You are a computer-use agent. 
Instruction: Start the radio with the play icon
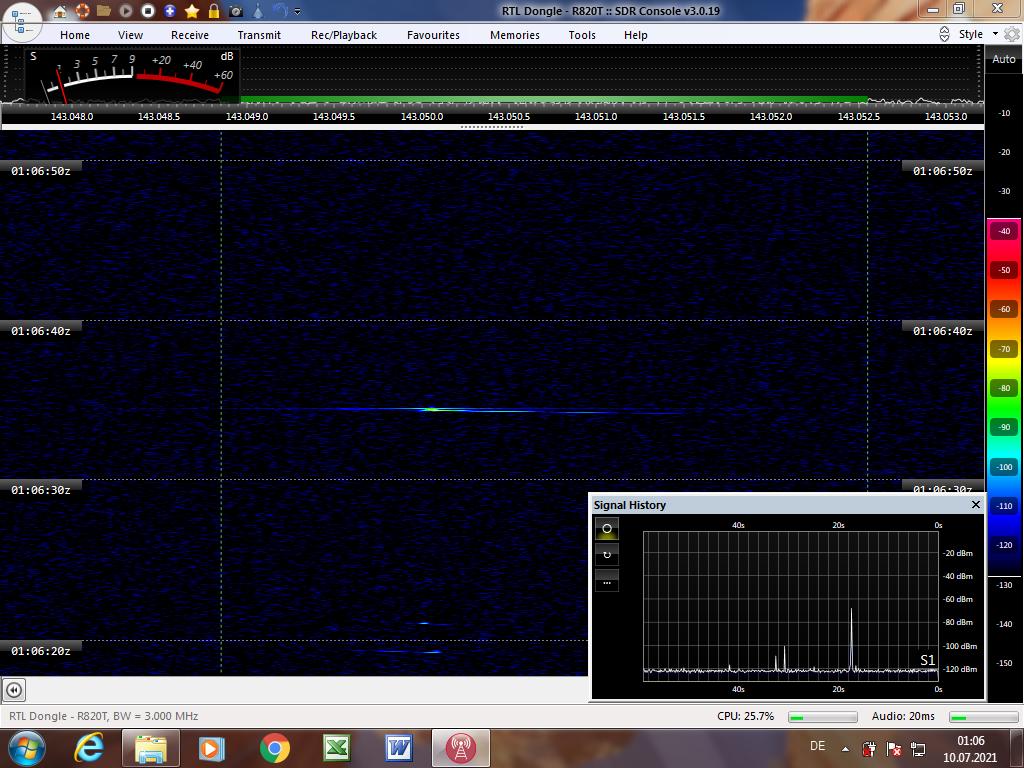[126, 11]
